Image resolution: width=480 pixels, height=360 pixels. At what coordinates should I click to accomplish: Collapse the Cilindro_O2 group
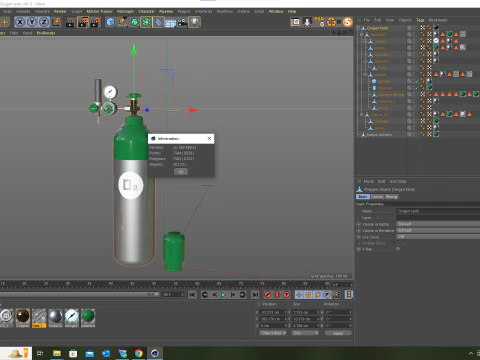pyautogui.click(x=362, y=115)
